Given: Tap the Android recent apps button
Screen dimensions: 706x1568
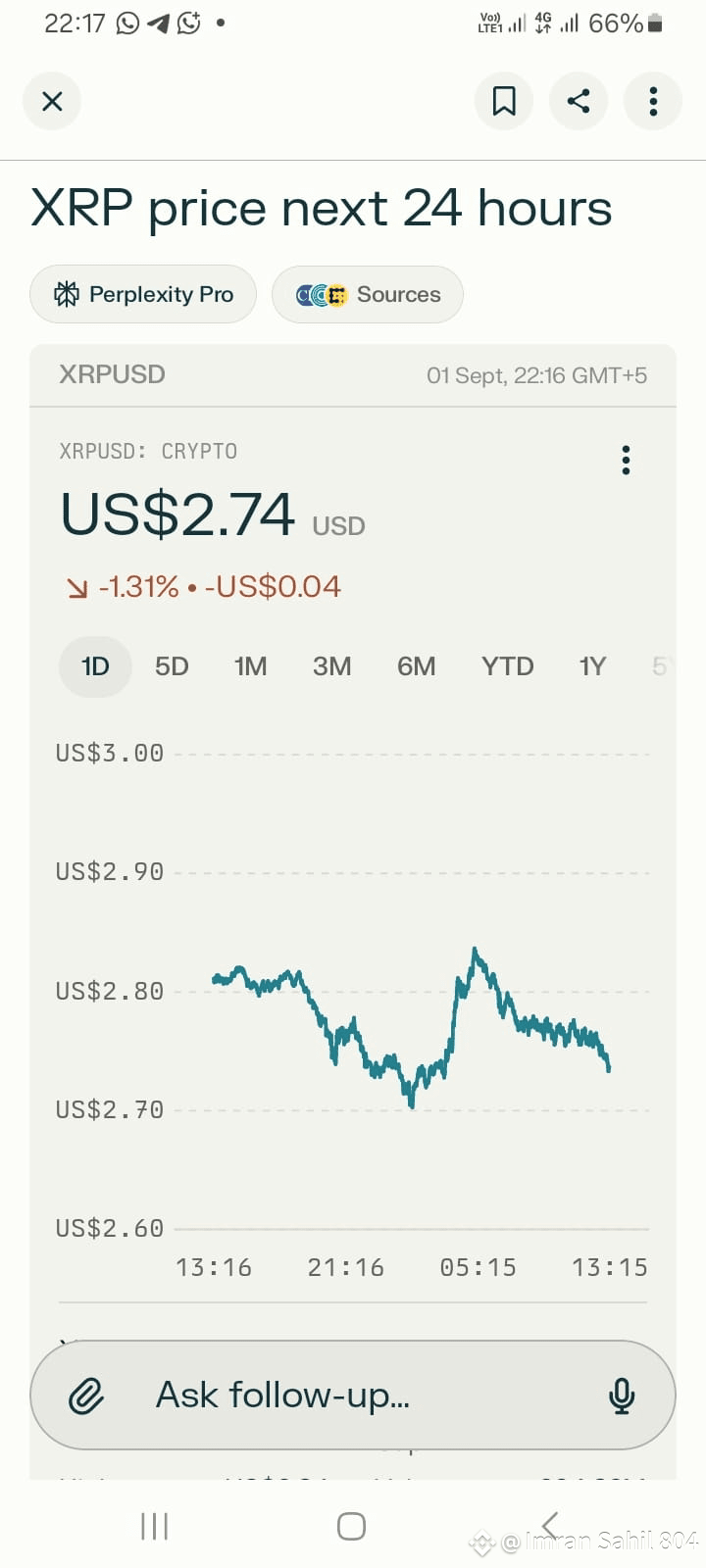Looking at the screenshot, I should [154, 1526].
